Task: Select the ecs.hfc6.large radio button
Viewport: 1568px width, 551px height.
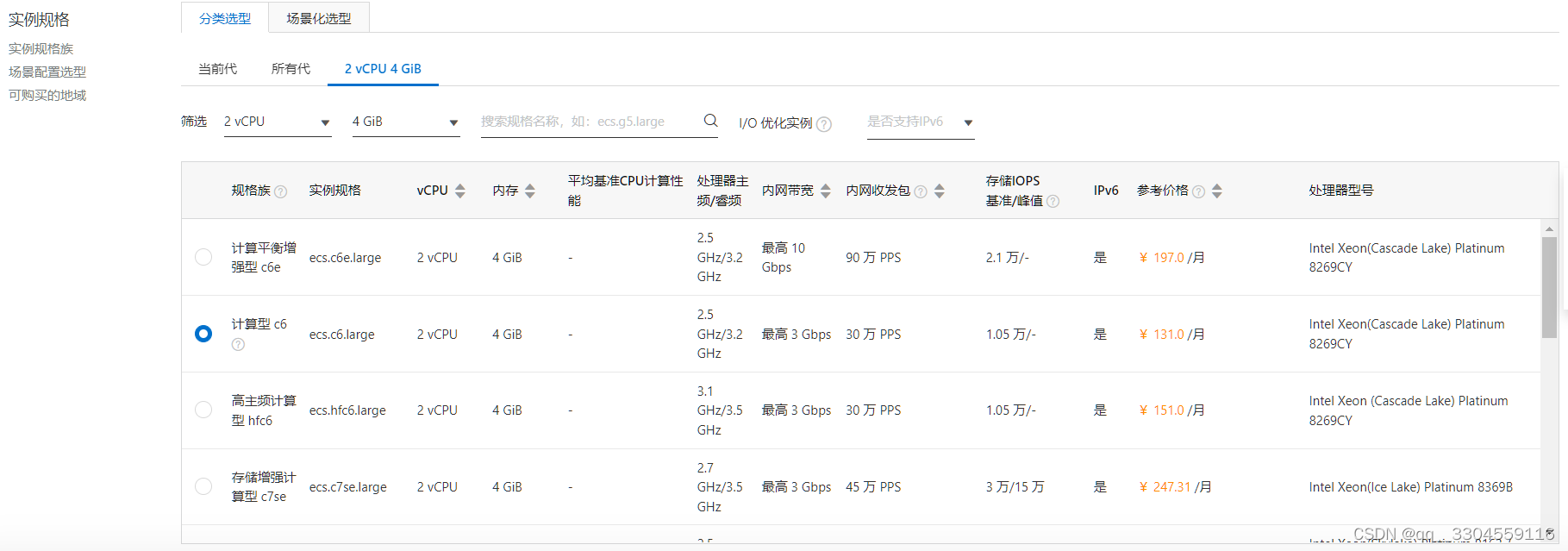Action: [203, 410]
